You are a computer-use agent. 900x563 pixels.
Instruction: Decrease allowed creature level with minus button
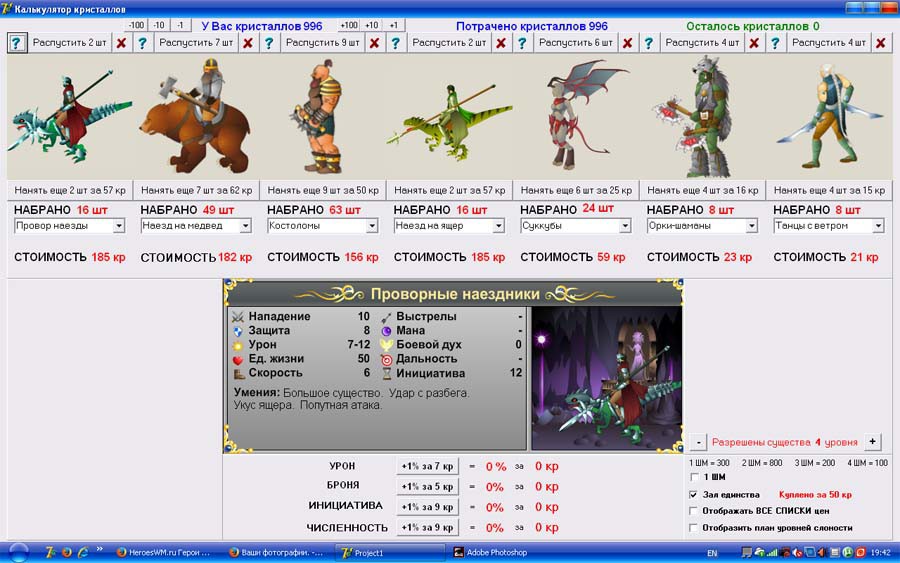point(698,442)
